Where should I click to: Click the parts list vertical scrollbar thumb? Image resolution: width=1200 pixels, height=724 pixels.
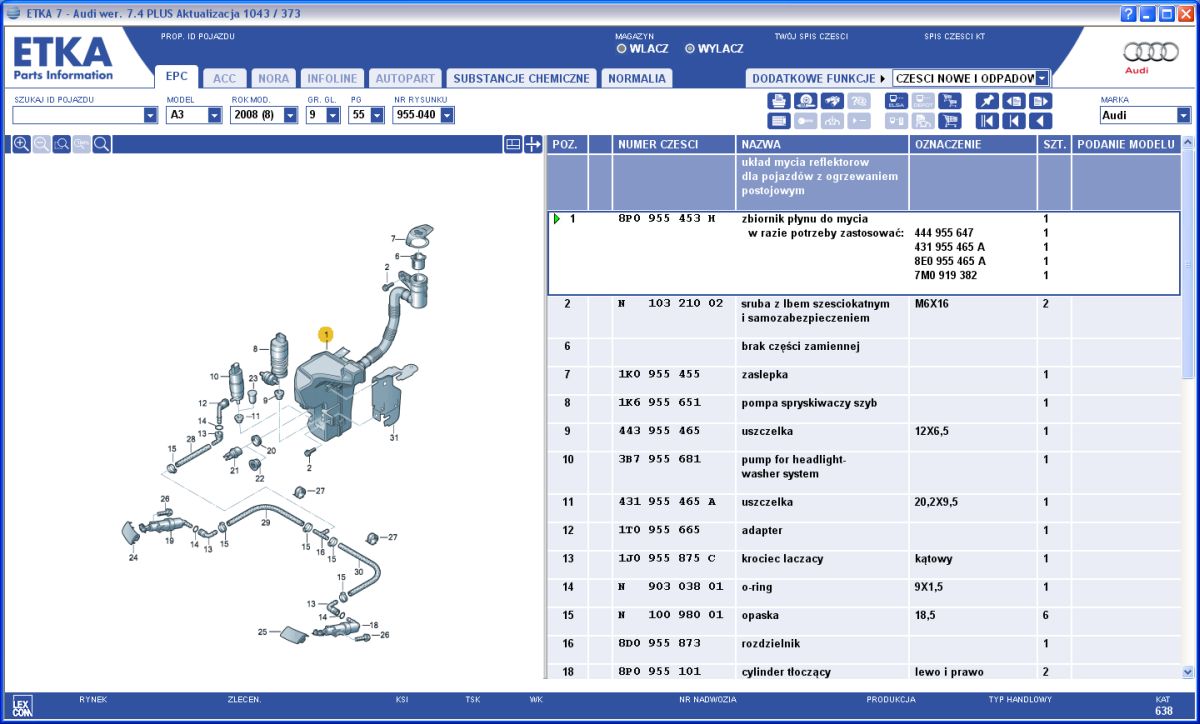click(1188, 264)
